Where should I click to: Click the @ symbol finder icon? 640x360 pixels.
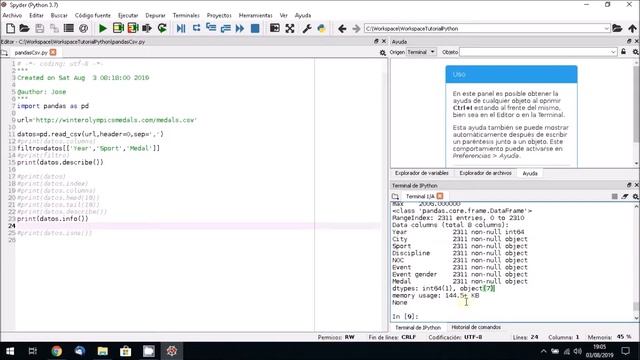pyautogui.click(x=83, y=28)
